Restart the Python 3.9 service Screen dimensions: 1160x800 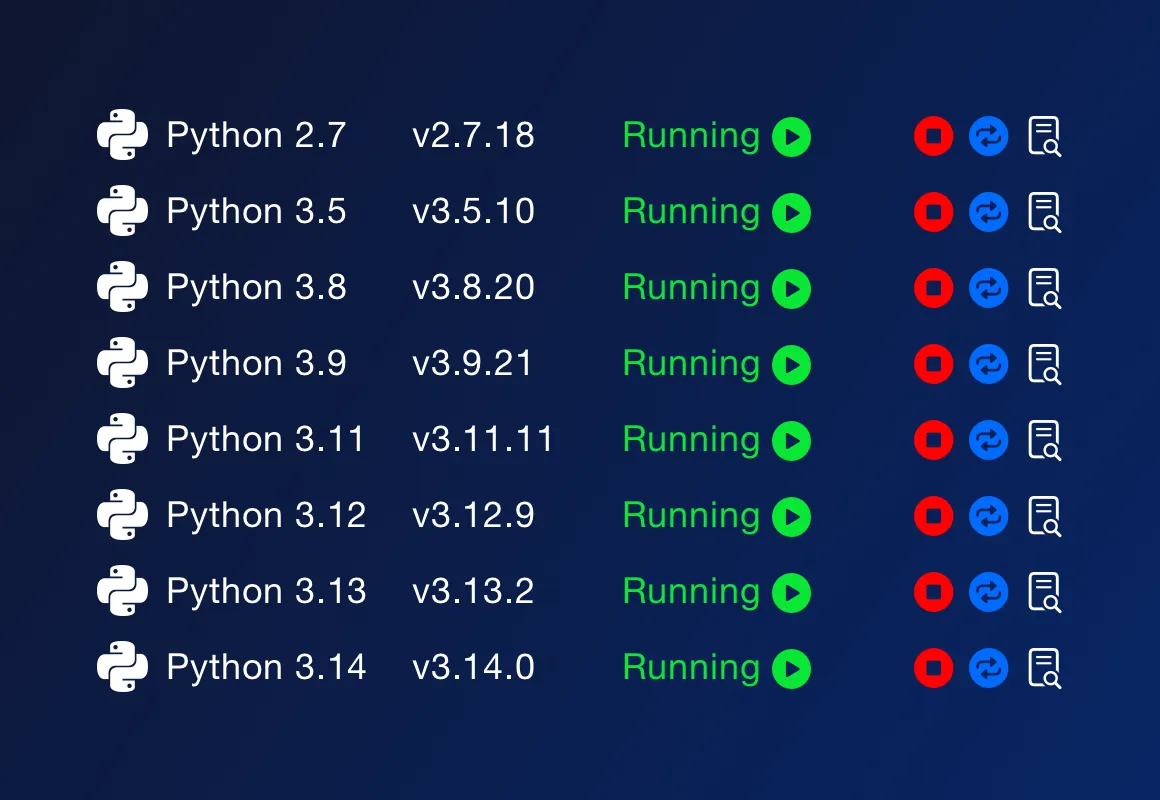click(988, 364)
